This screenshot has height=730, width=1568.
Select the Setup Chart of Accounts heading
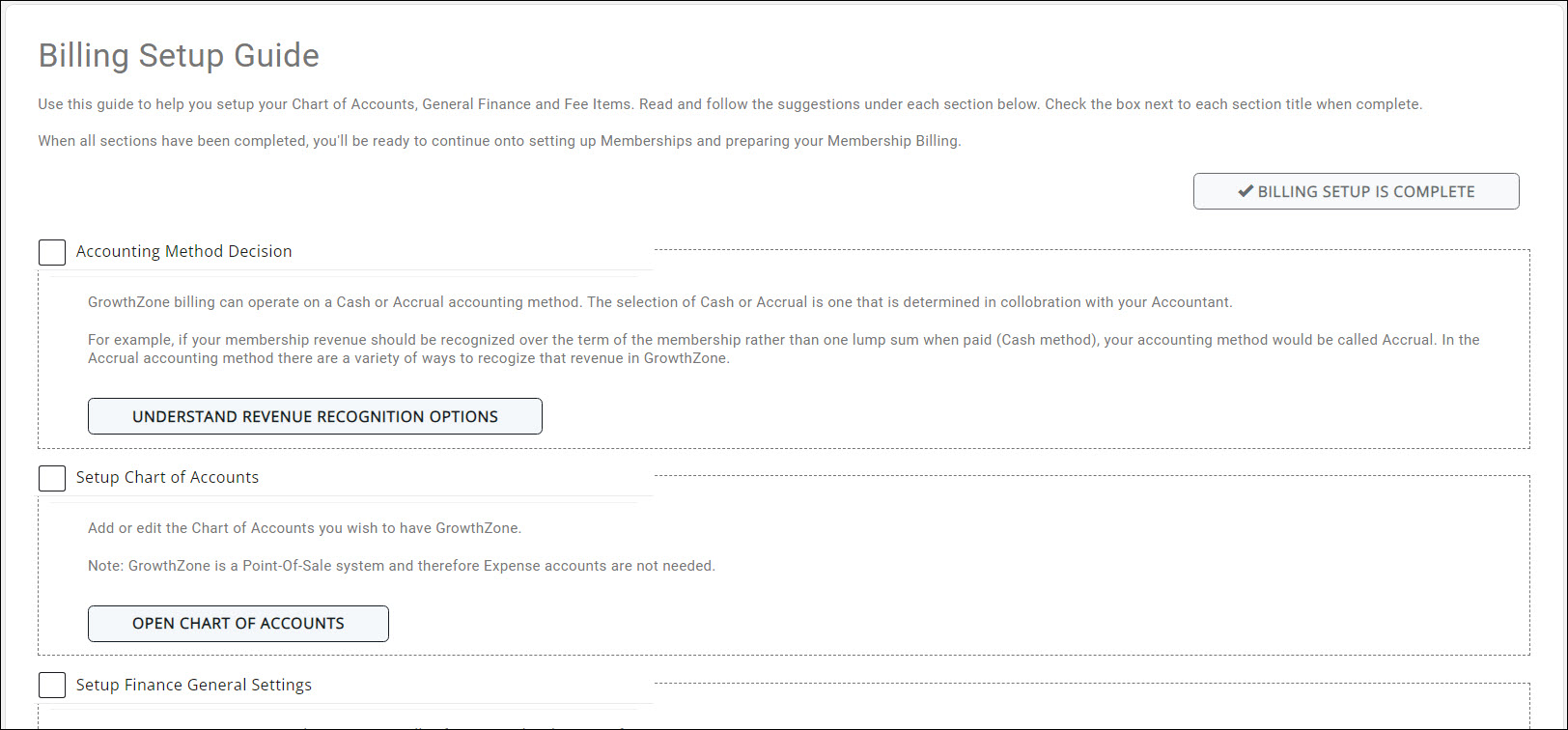pos(167,477)
